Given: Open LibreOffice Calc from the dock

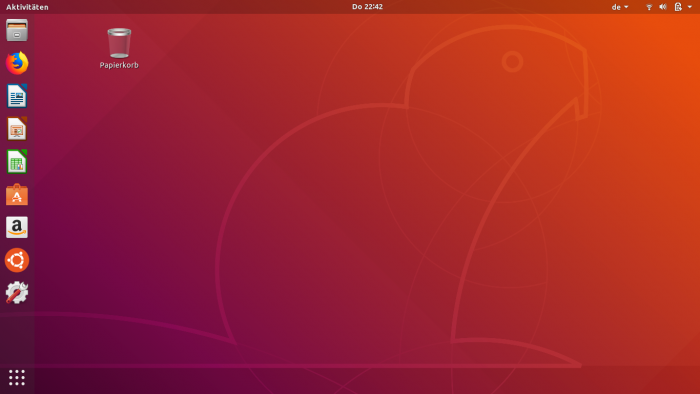Looking at the screenshot, I should 17,162.
